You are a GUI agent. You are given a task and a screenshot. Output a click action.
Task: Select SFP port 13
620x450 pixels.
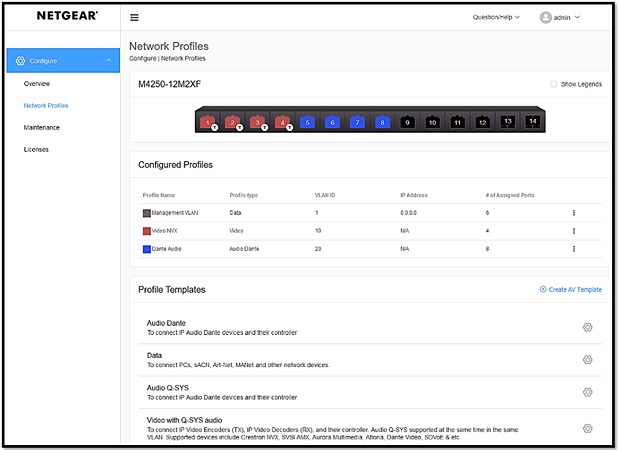tap(508, 121)
